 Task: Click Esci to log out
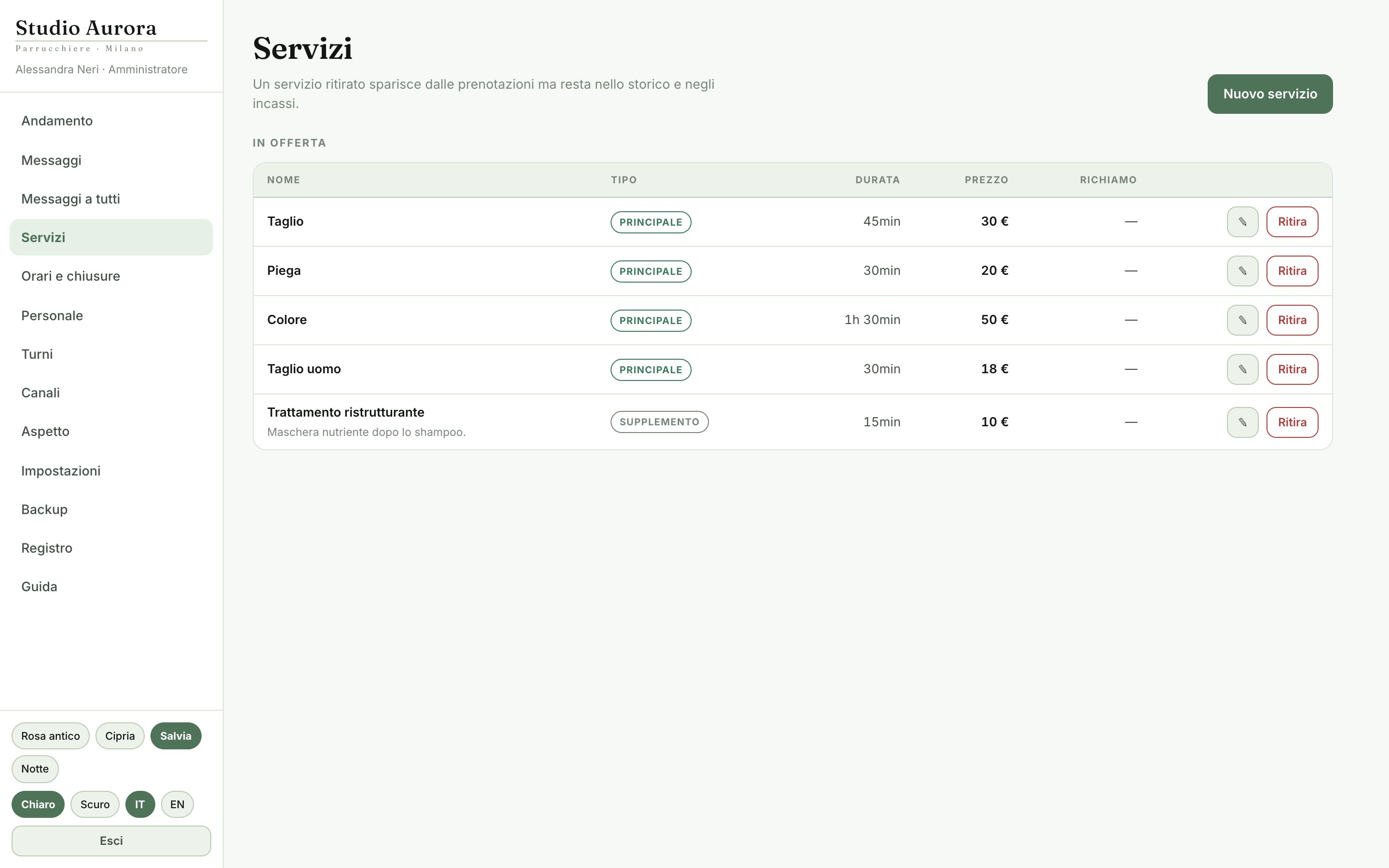[111, 841]
